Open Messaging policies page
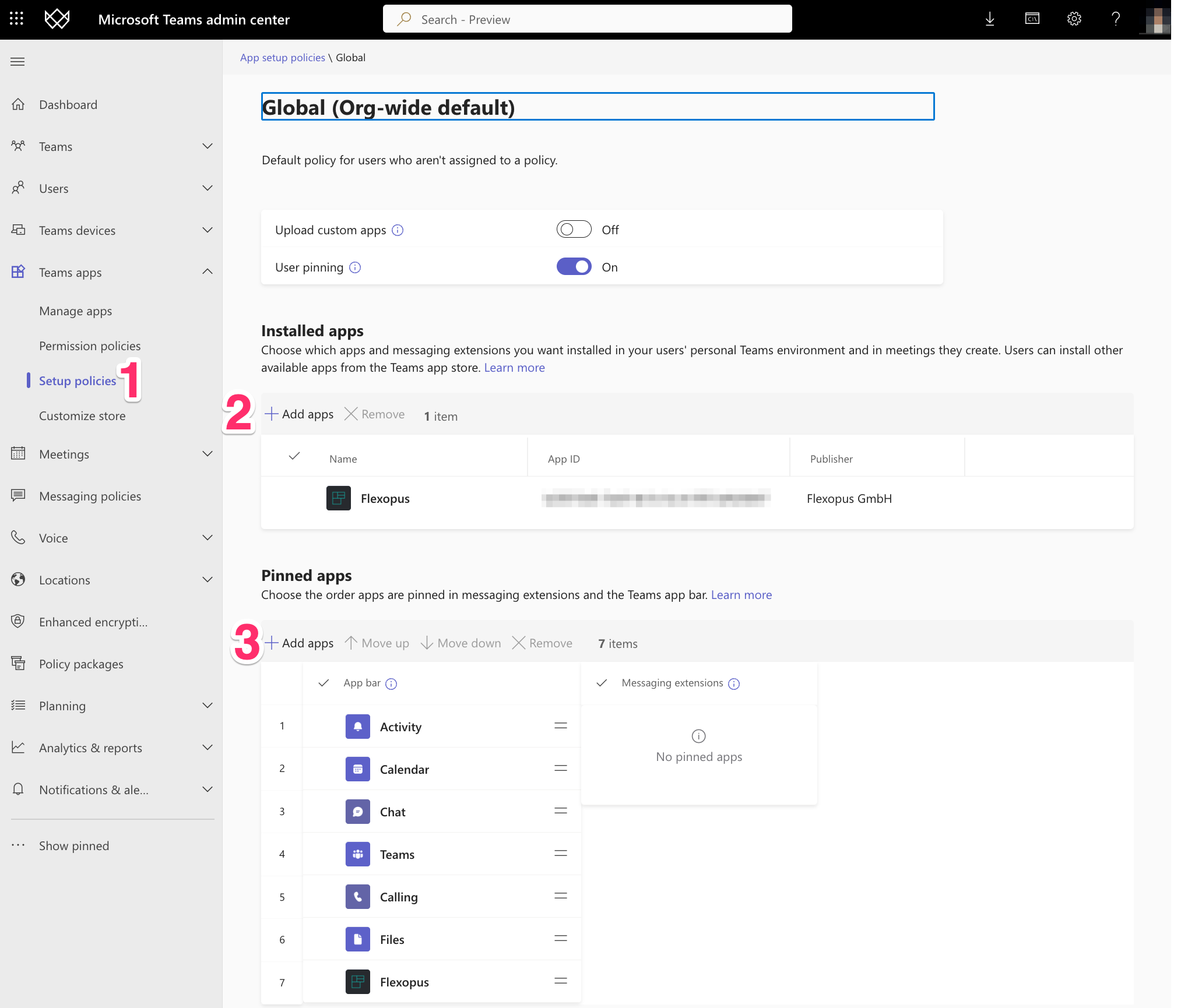 click(90, 496)
